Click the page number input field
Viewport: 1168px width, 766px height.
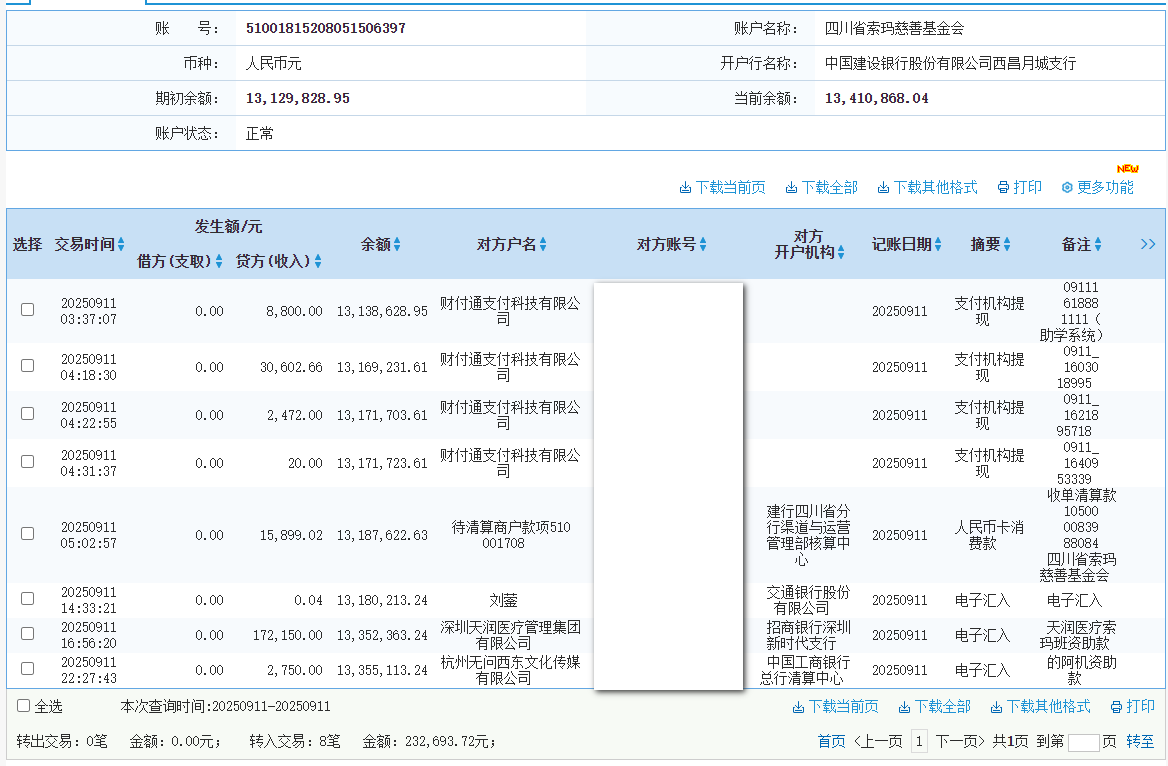[x=1083, y=742]
